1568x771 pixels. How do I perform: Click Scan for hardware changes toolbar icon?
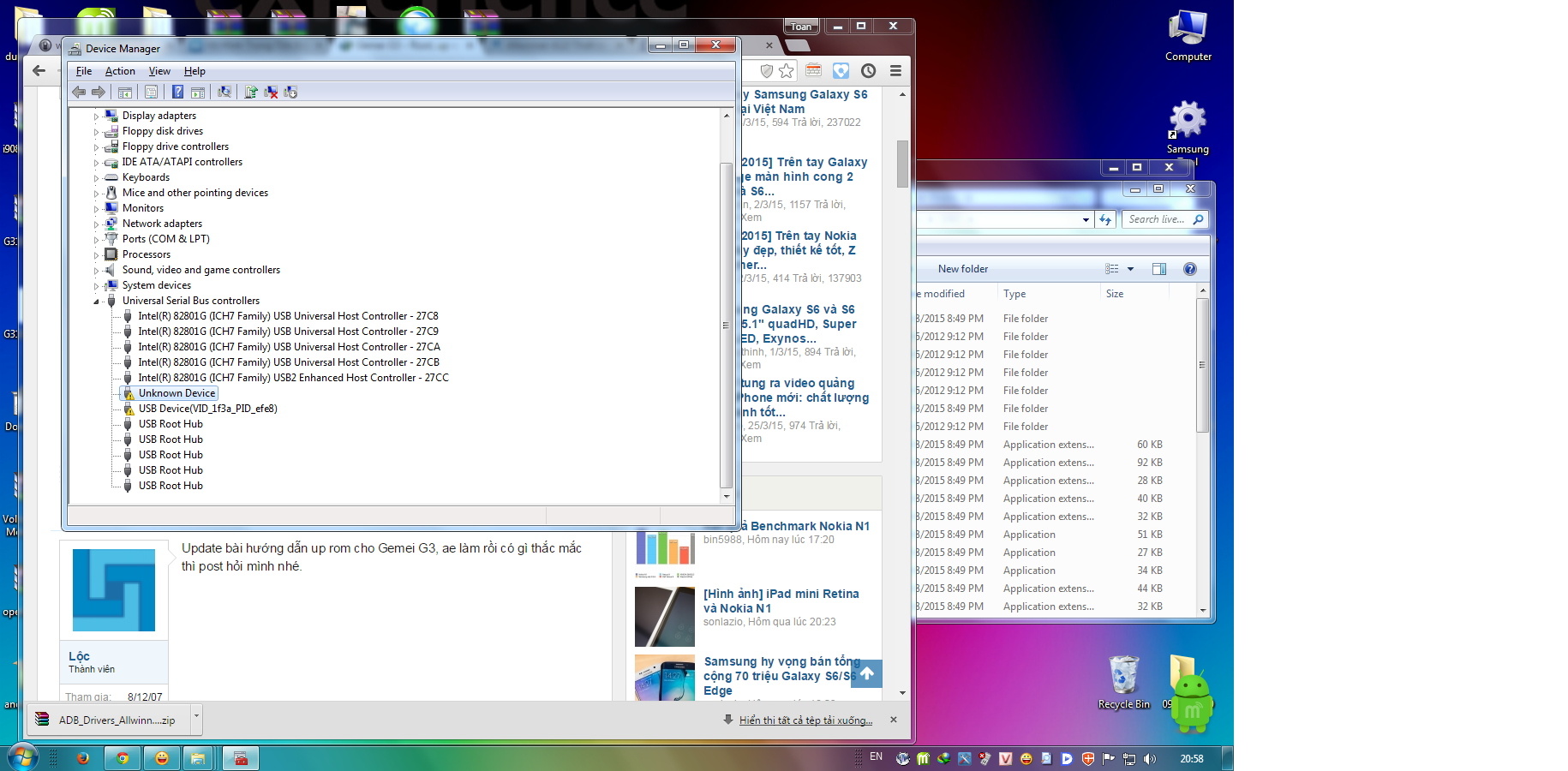tap(224, 92)
